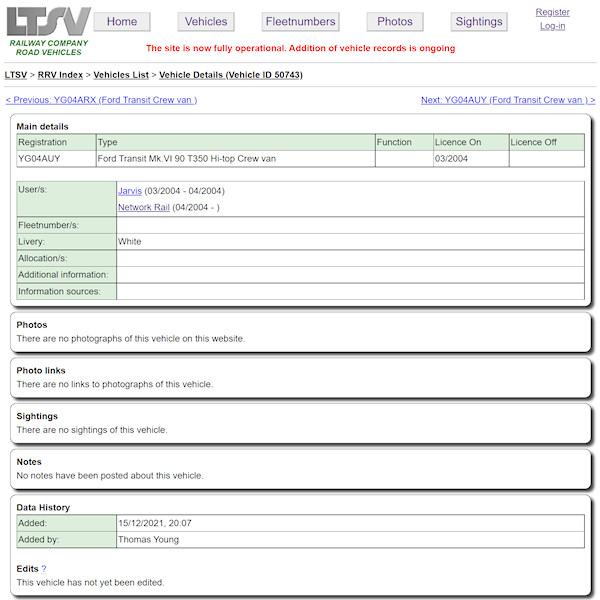Click the LTSV logo image
This screenshot has width=600, height=600.
click(49, 21)
